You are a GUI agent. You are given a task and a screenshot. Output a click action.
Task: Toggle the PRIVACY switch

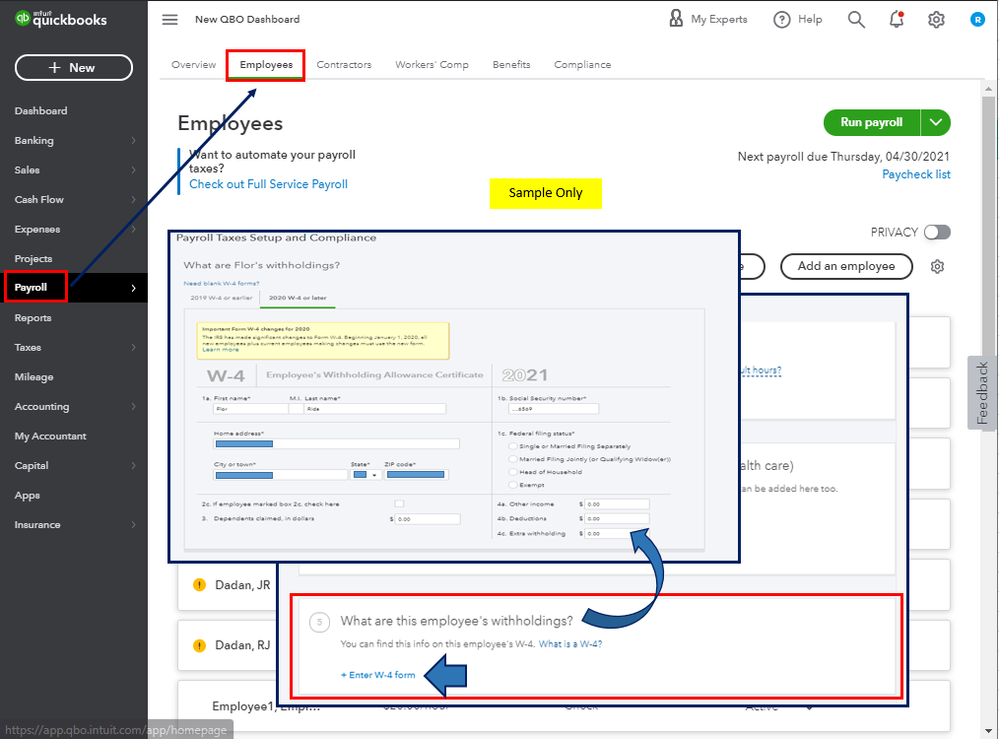937,232
